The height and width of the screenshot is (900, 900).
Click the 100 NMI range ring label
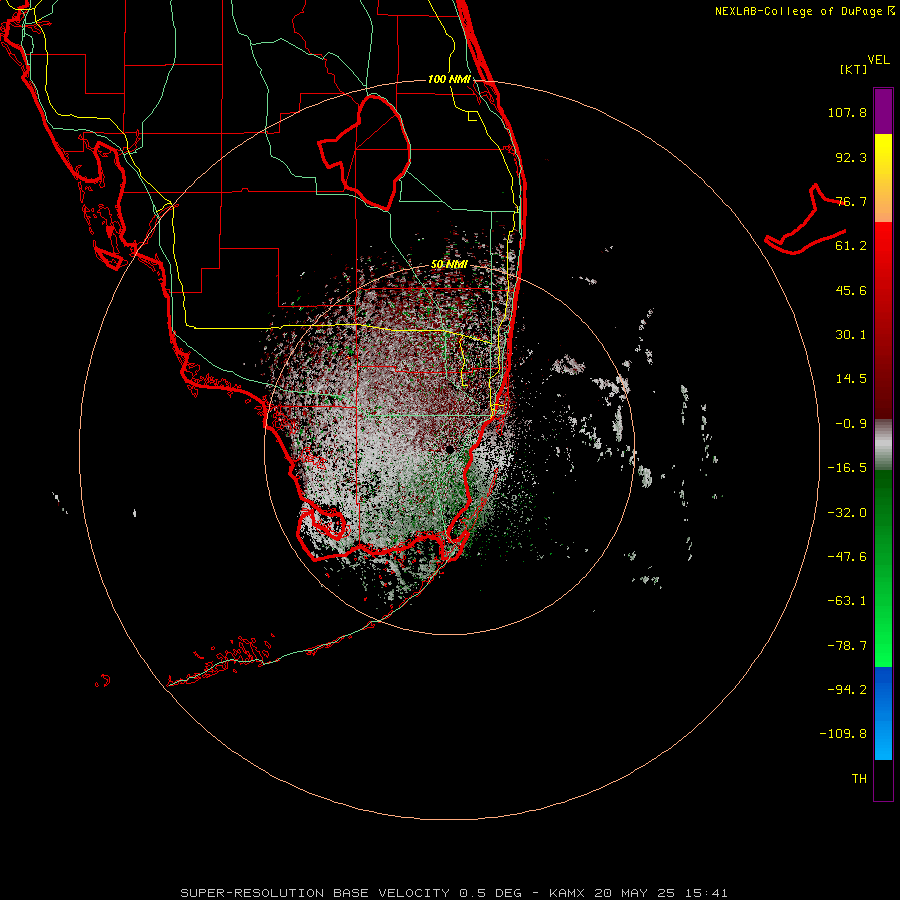click(449, 79)
